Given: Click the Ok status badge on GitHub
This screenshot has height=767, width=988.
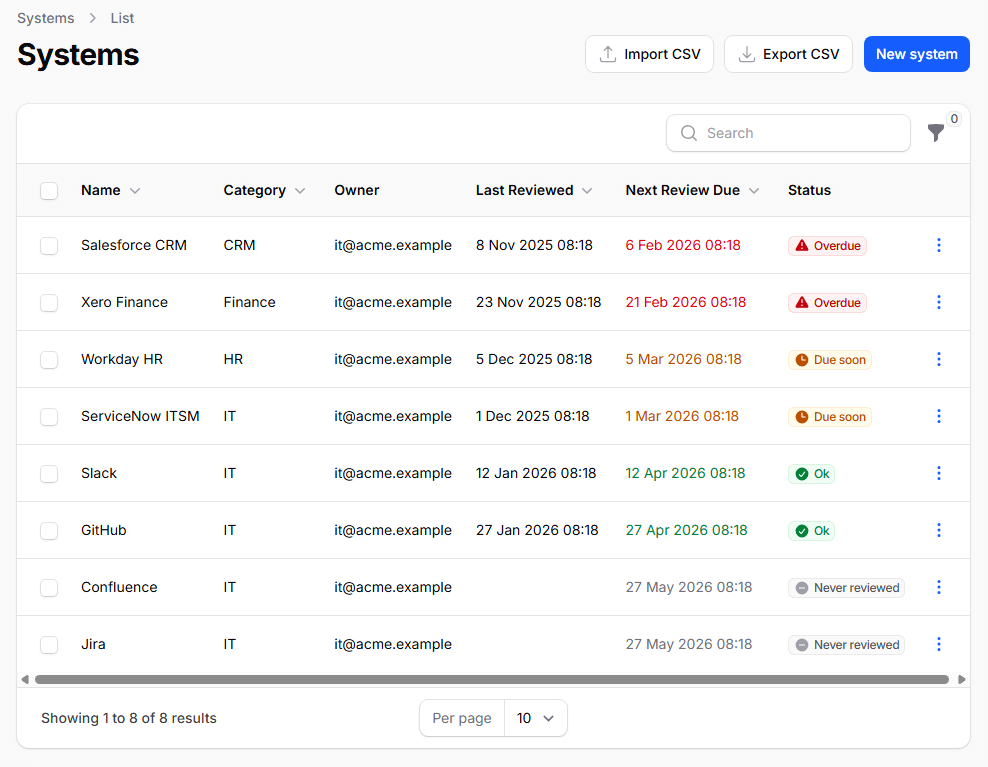Looking at the screenshot, I should click(811, 530).
